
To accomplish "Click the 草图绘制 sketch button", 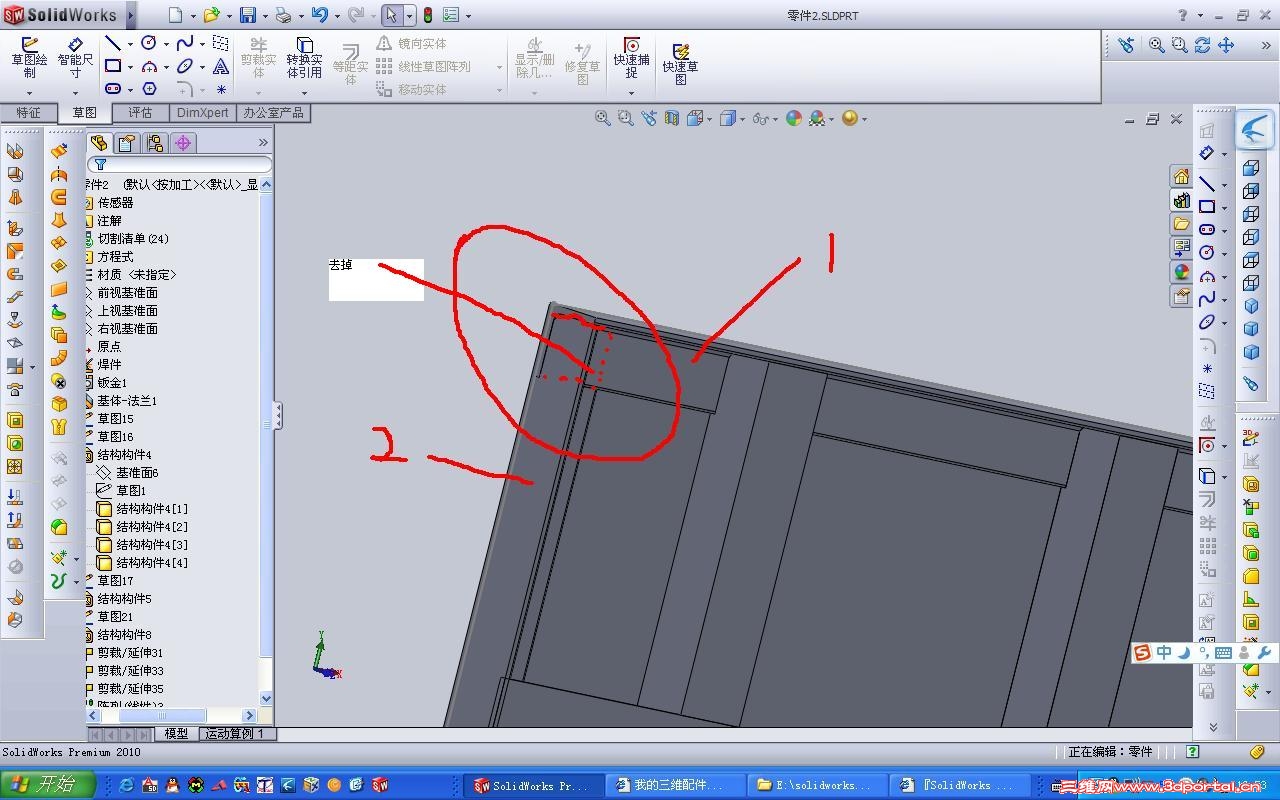I will [x=29, y=58].
